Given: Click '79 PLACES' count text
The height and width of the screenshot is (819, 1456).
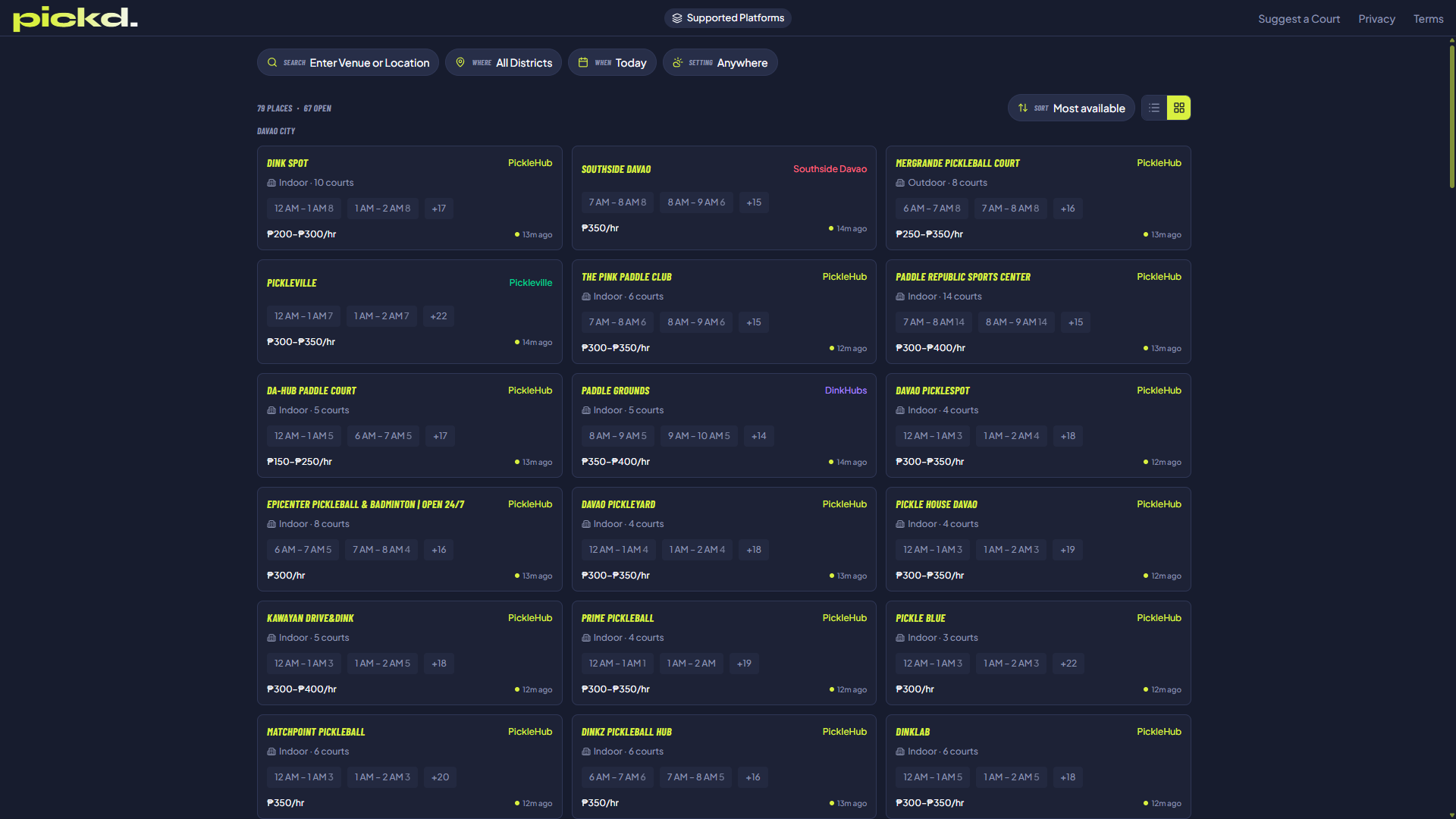Looking at the screenshot, I should point(275,108).
